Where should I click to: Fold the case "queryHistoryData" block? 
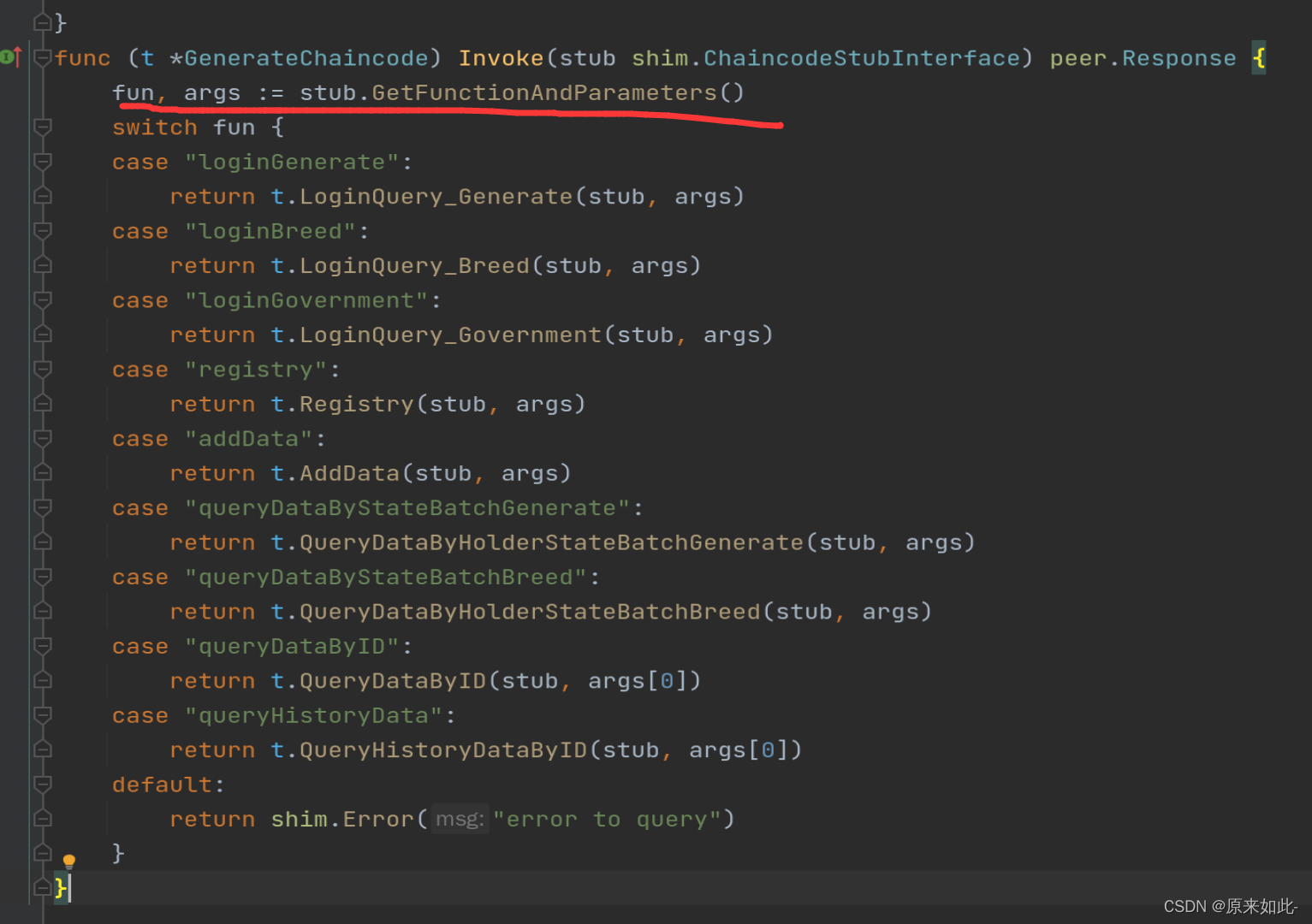point(42,715)
